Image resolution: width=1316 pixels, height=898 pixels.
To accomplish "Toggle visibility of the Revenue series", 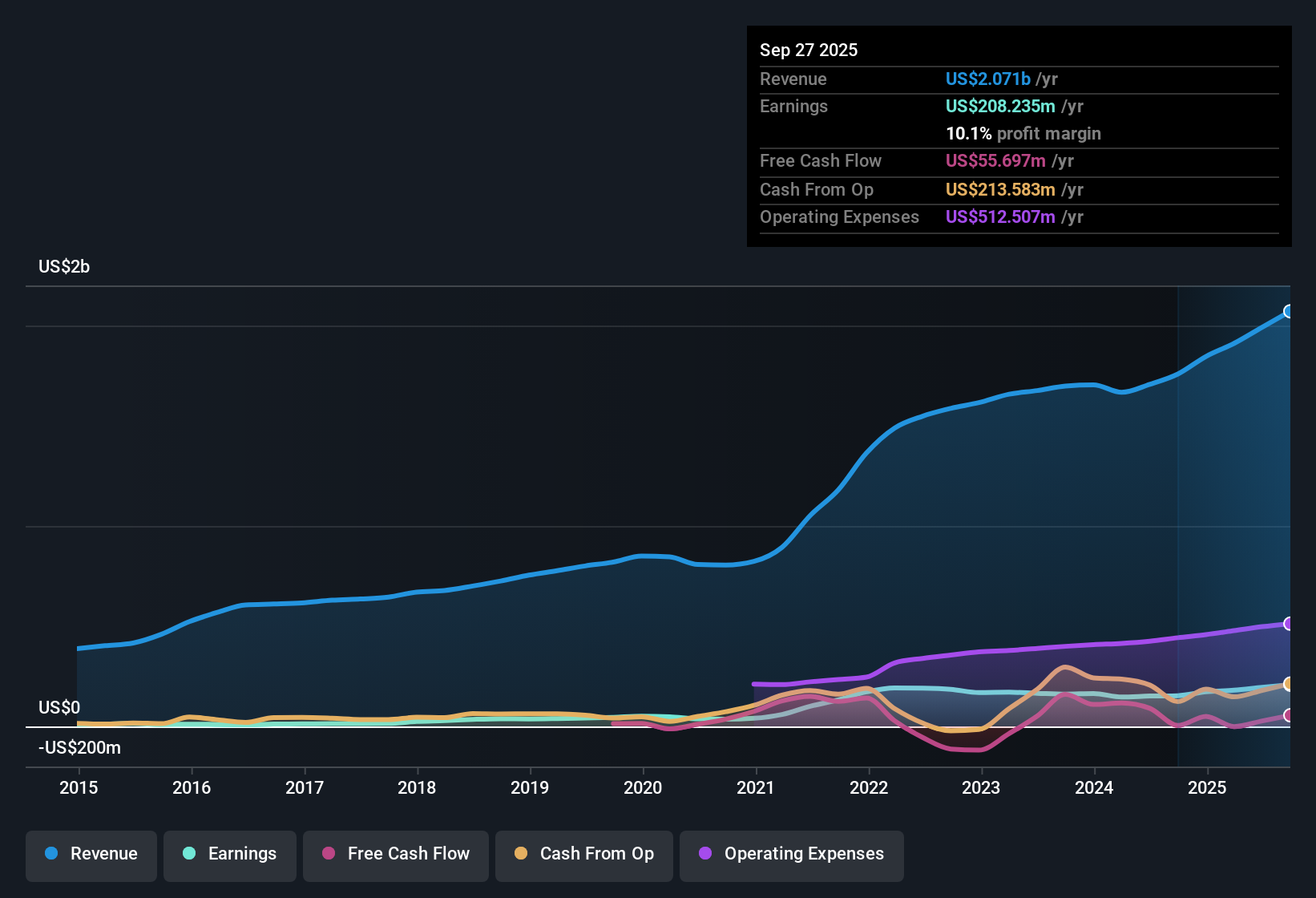I will [91, 854].
